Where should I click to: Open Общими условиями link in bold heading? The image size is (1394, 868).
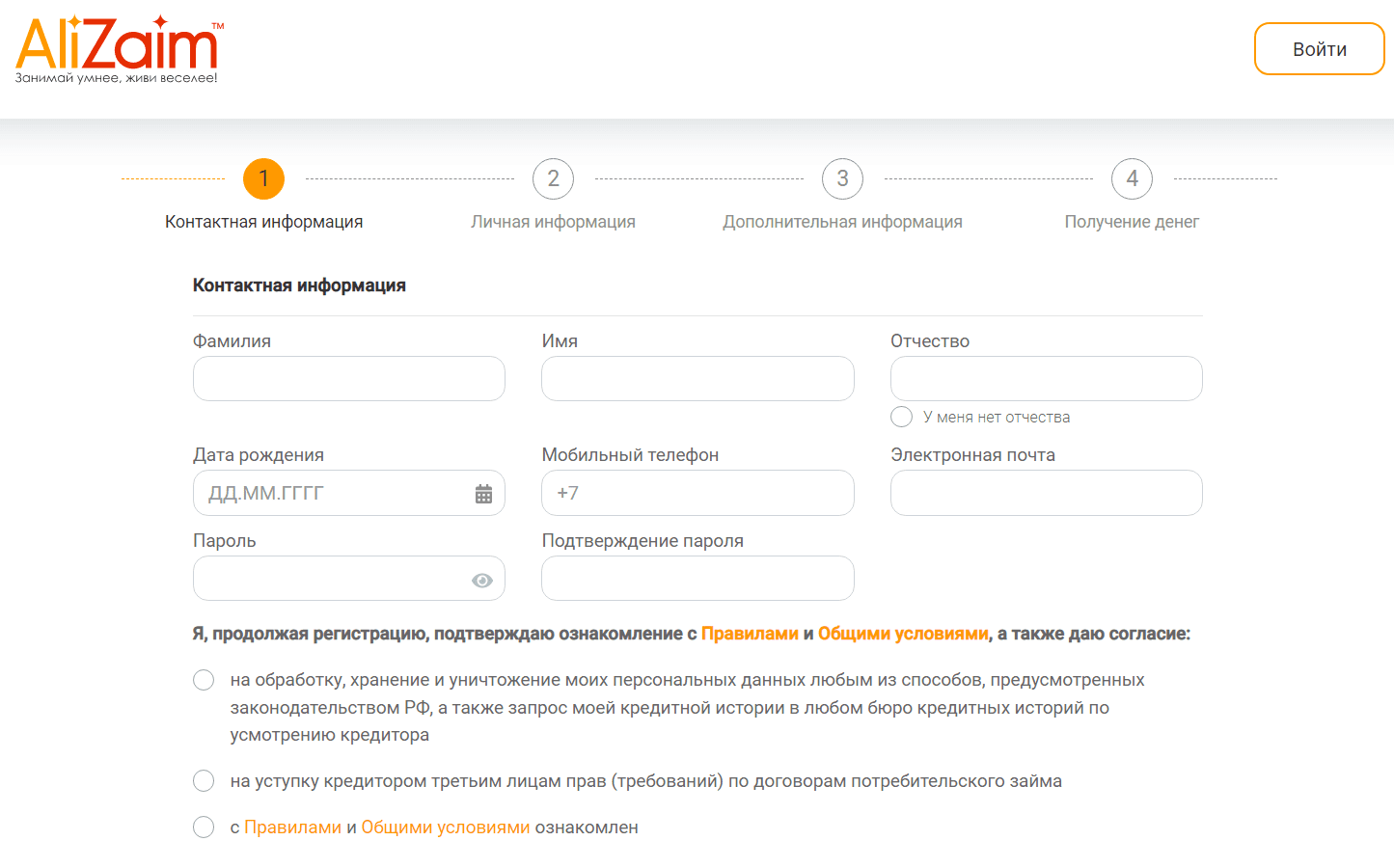[x=903, y=634]
